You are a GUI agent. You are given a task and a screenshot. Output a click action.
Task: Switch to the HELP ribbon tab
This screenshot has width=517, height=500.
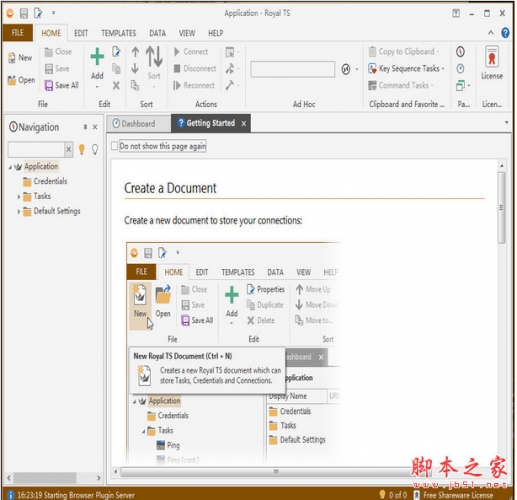(216, 33)
